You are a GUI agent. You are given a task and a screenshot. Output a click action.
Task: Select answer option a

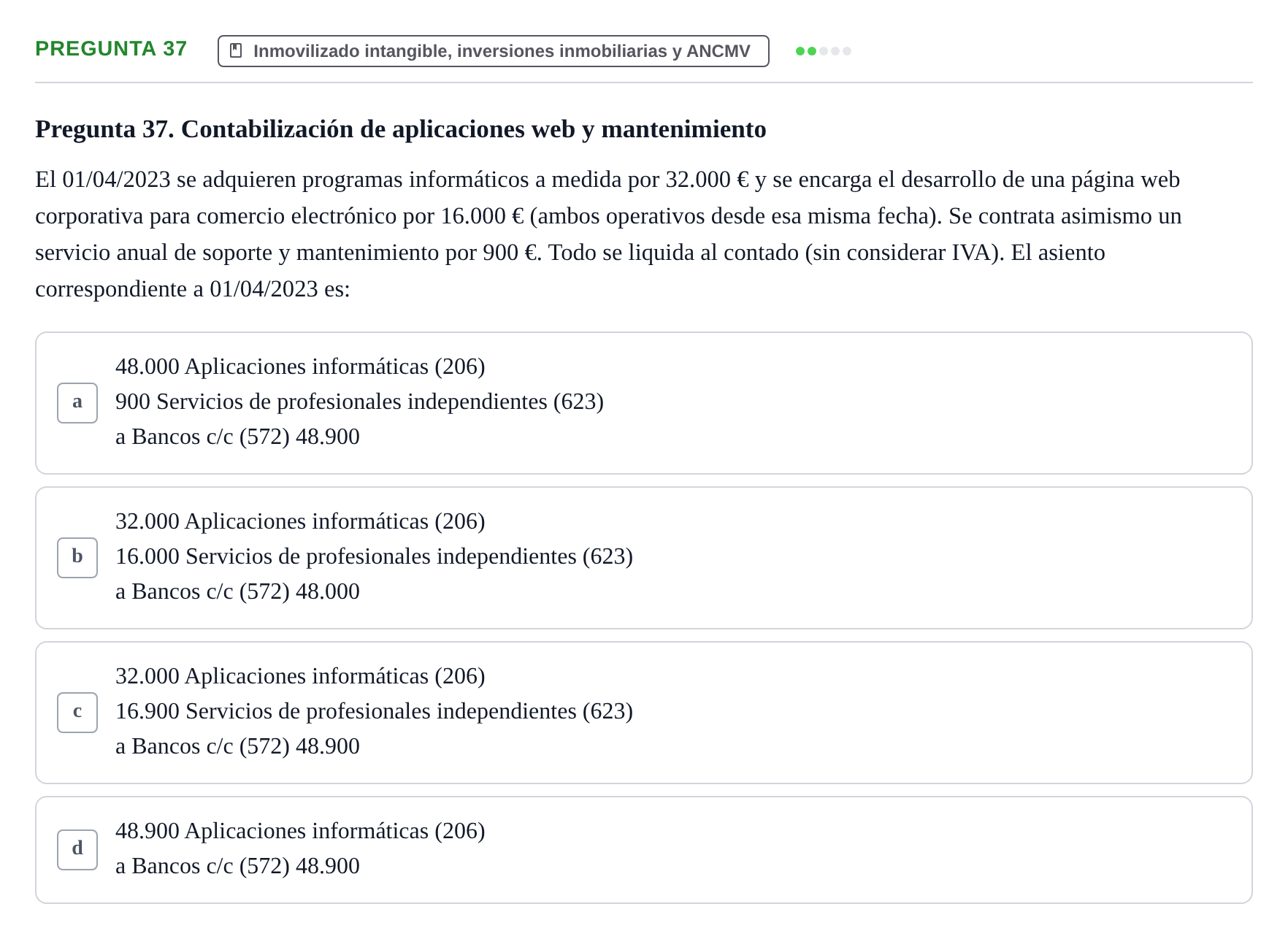[x=643, y=403]
